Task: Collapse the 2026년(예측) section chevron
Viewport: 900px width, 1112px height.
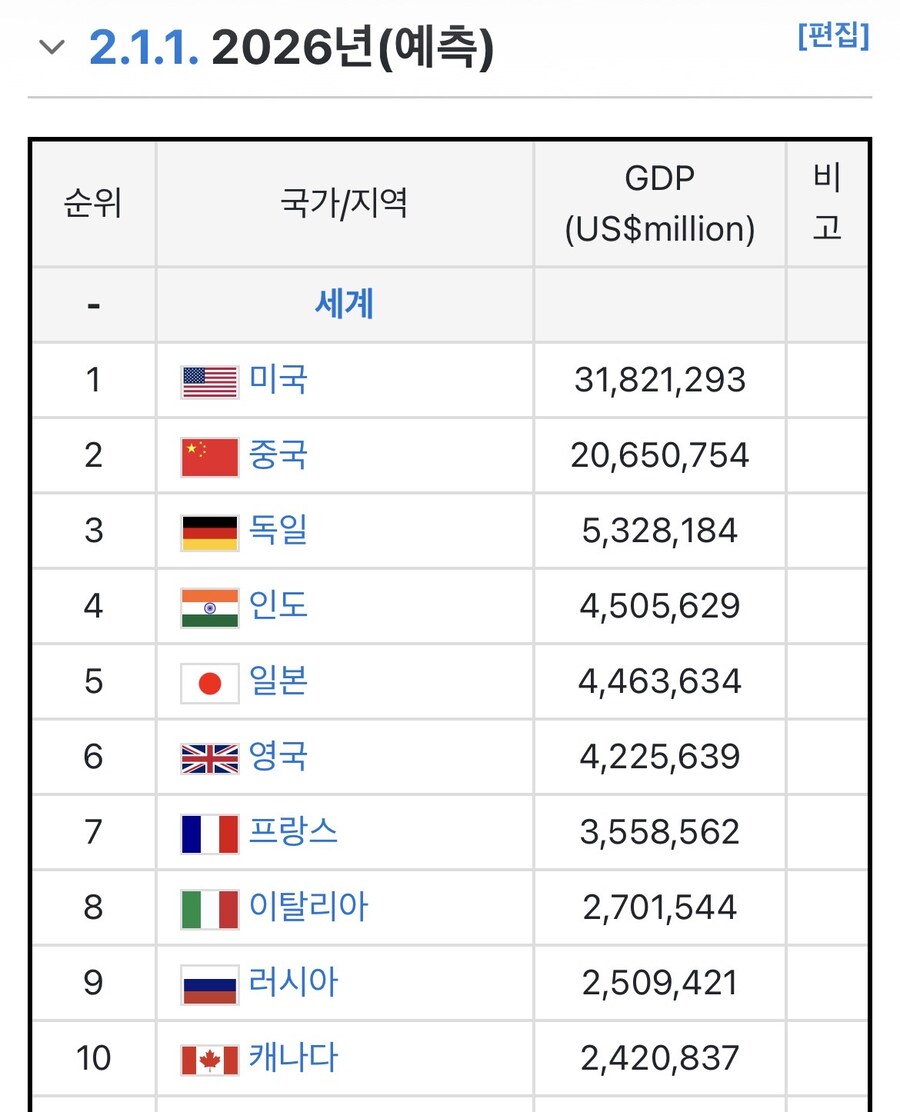Action: pyautogui.click(x=51, y=46)
